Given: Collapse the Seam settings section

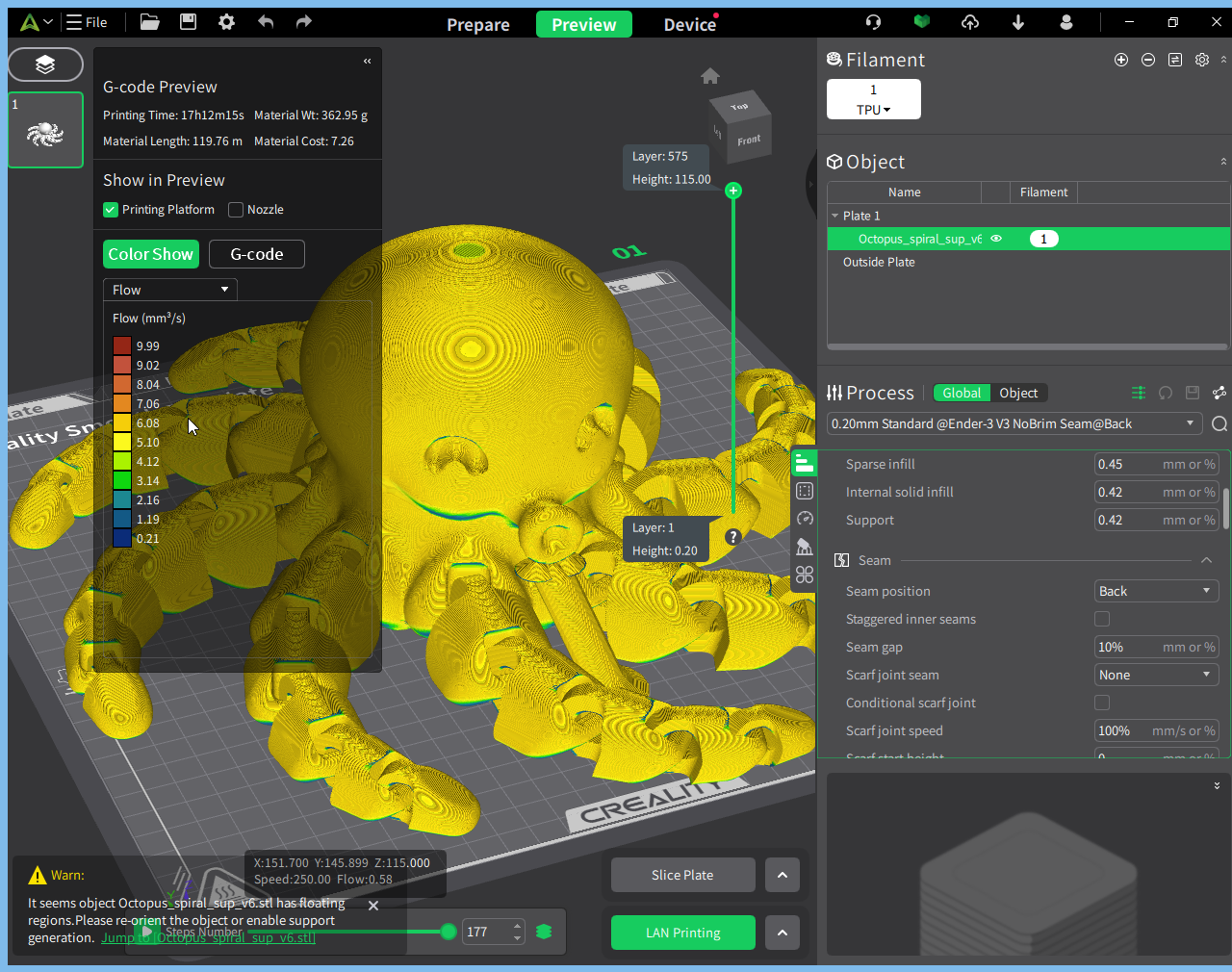Looking at the screenshot, I should pyautogui.click(x=1206, y=560).
